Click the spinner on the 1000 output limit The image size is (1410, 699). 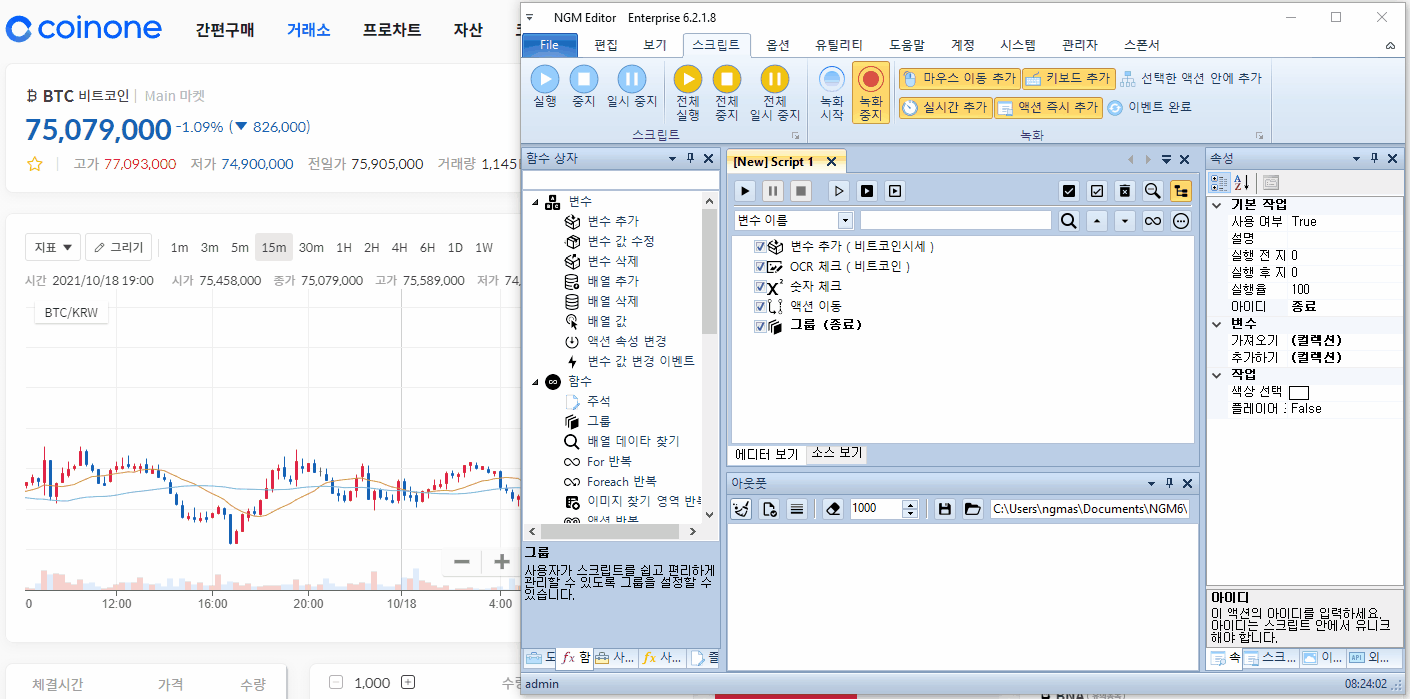[x=910, y=509]
